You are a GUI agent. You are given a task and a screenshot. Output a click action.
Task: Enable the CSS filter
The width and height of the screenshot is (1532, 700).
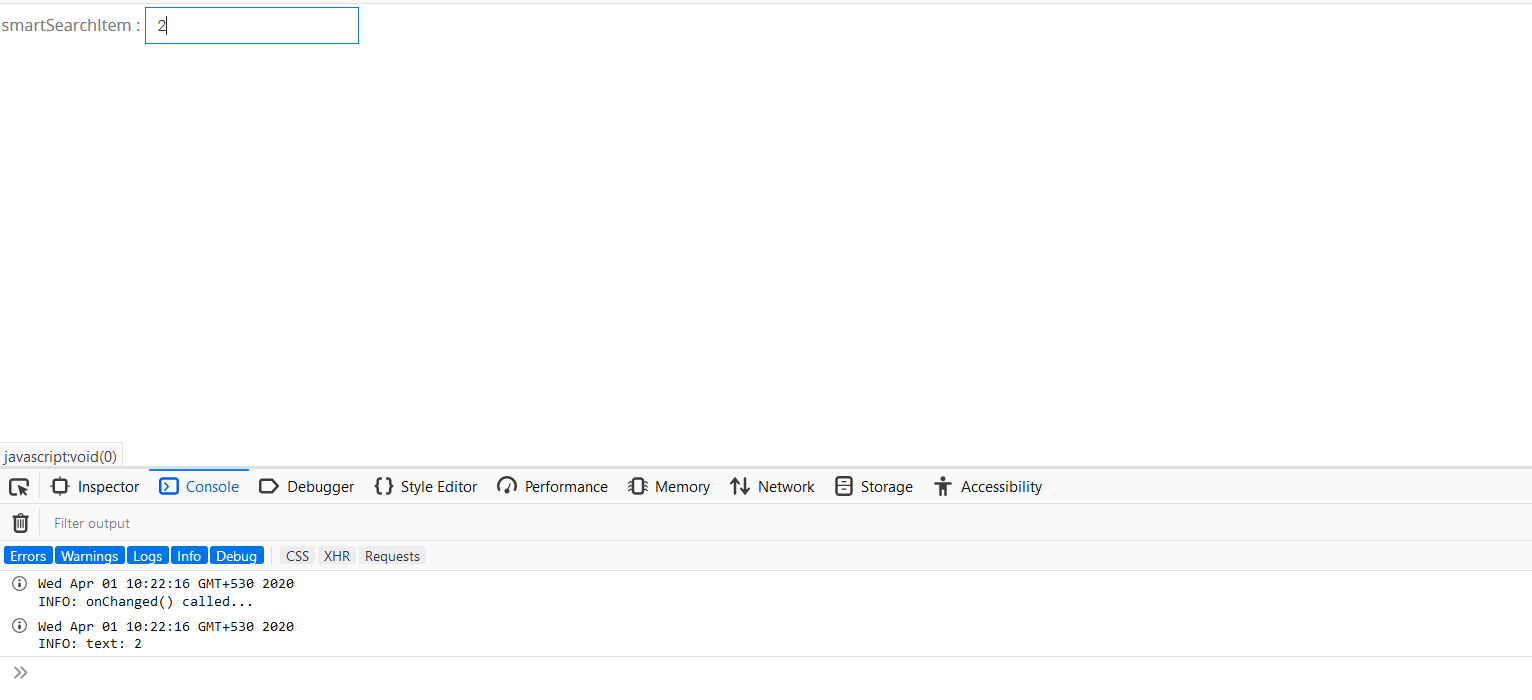pyautogui.click(x=297, y=556)
